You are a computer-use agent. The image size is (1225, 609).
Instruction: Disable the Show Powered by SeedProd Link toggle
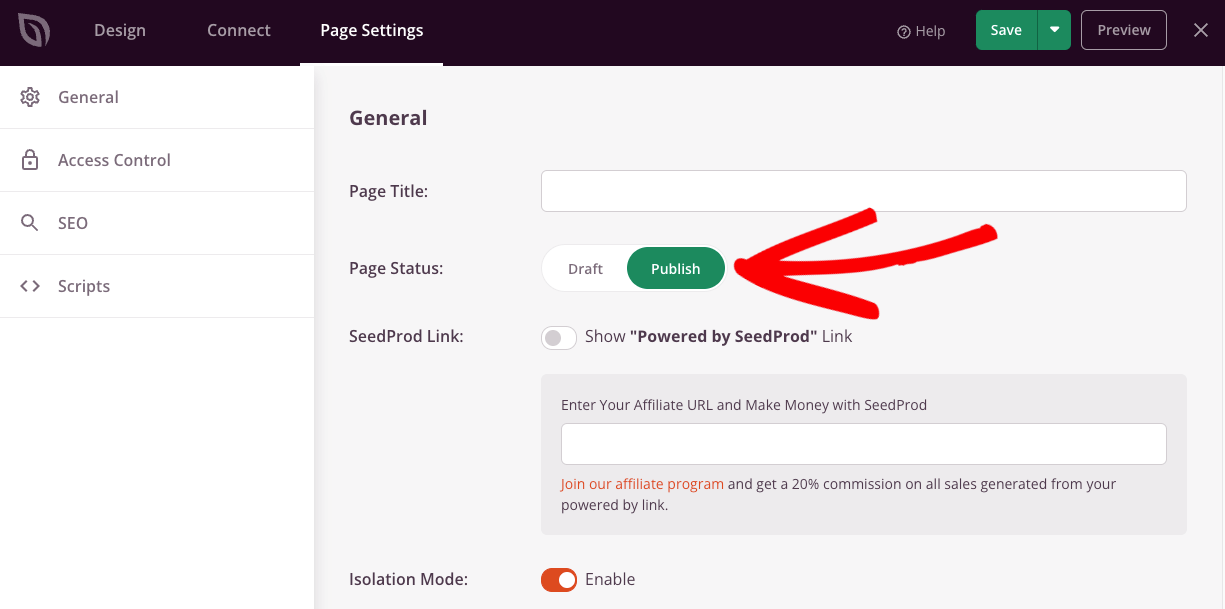click(x=558, y=337)
